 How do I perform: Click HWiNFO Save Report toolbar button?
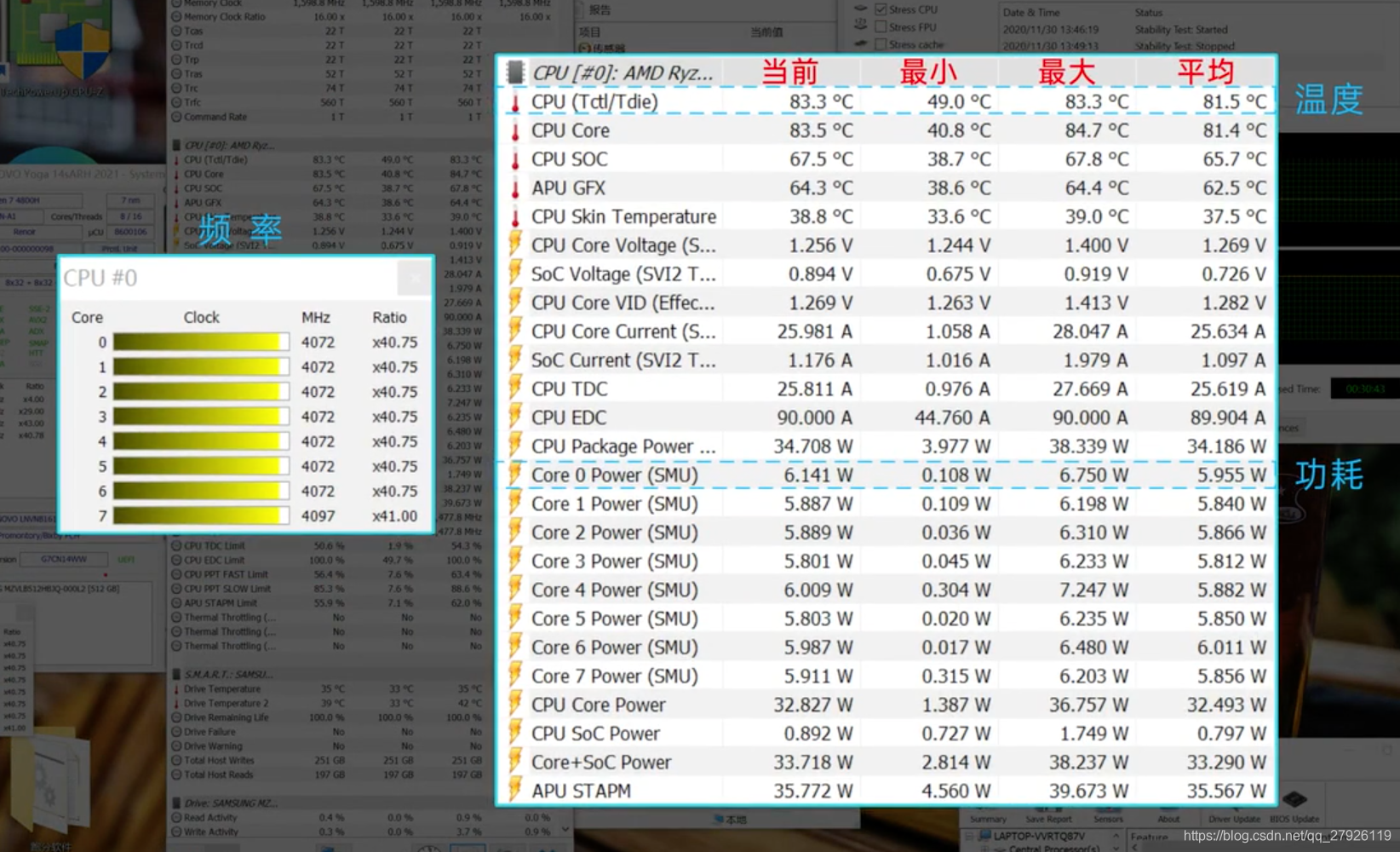pyautogui.click(x=1048, y=819)
